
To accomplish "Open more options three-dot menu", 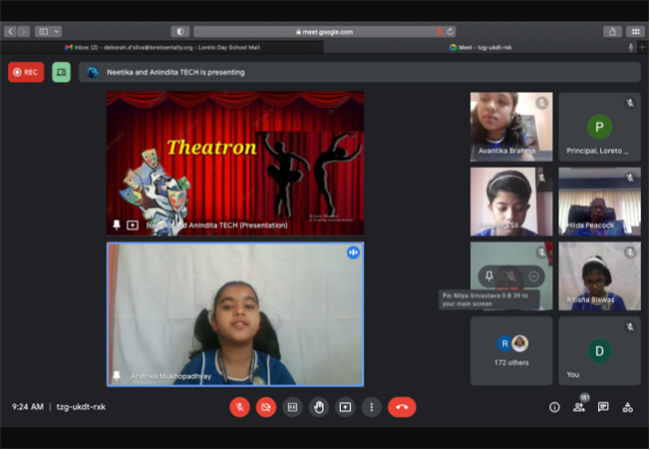I will tap(371, 407).
